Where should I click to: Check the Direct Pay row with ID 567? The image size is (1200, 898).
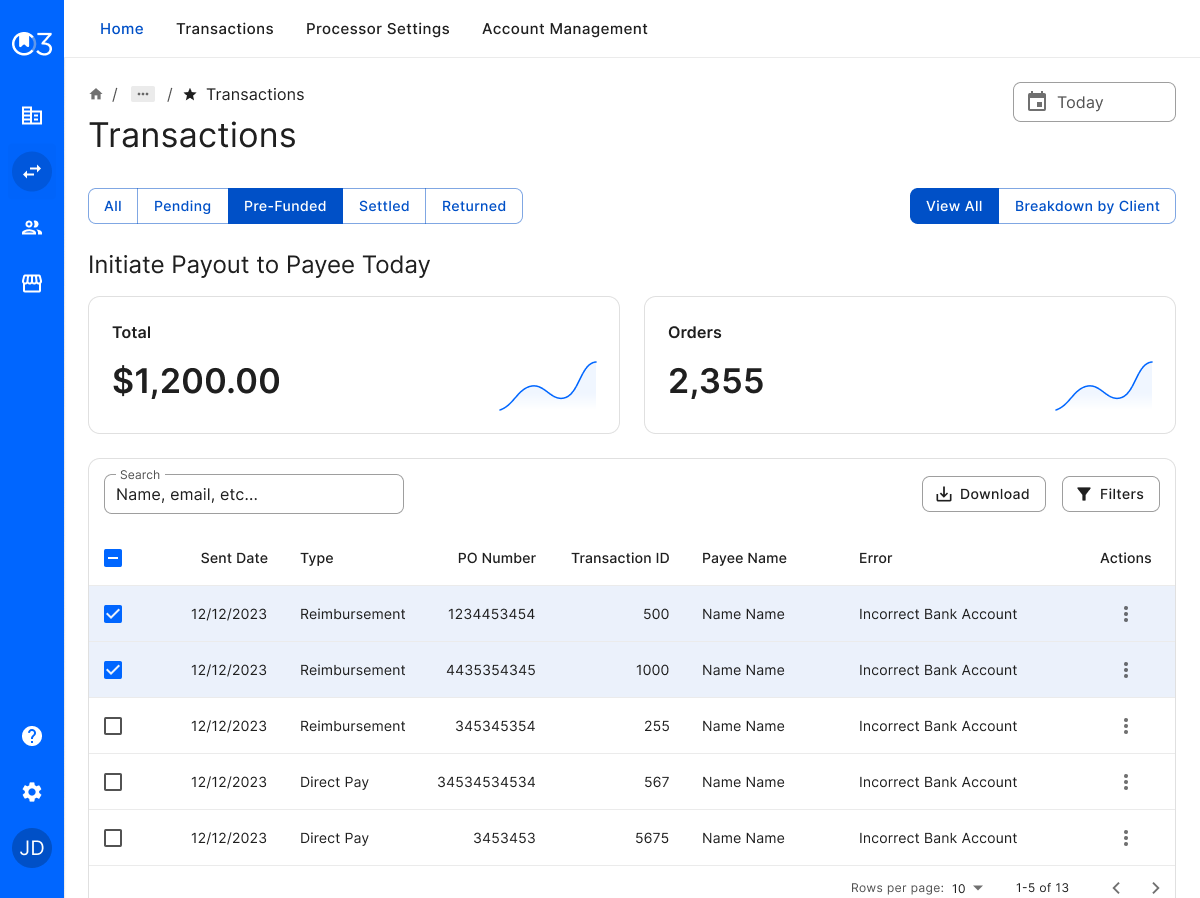[113, 782]
